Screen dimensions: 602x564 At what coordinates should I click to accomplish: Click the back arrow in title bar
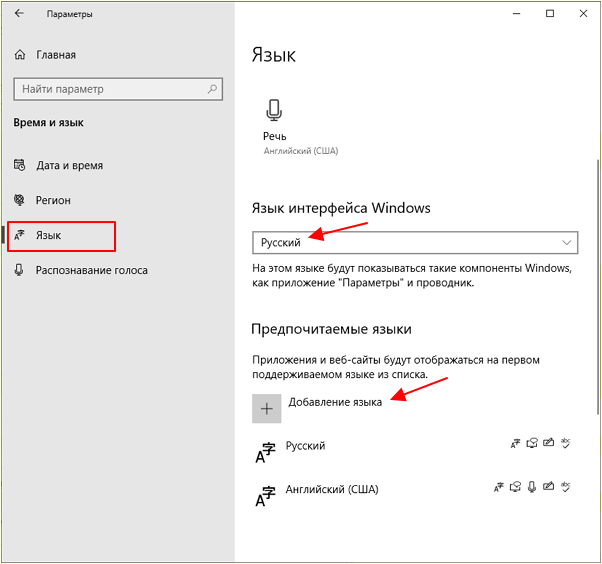(19, 13)
